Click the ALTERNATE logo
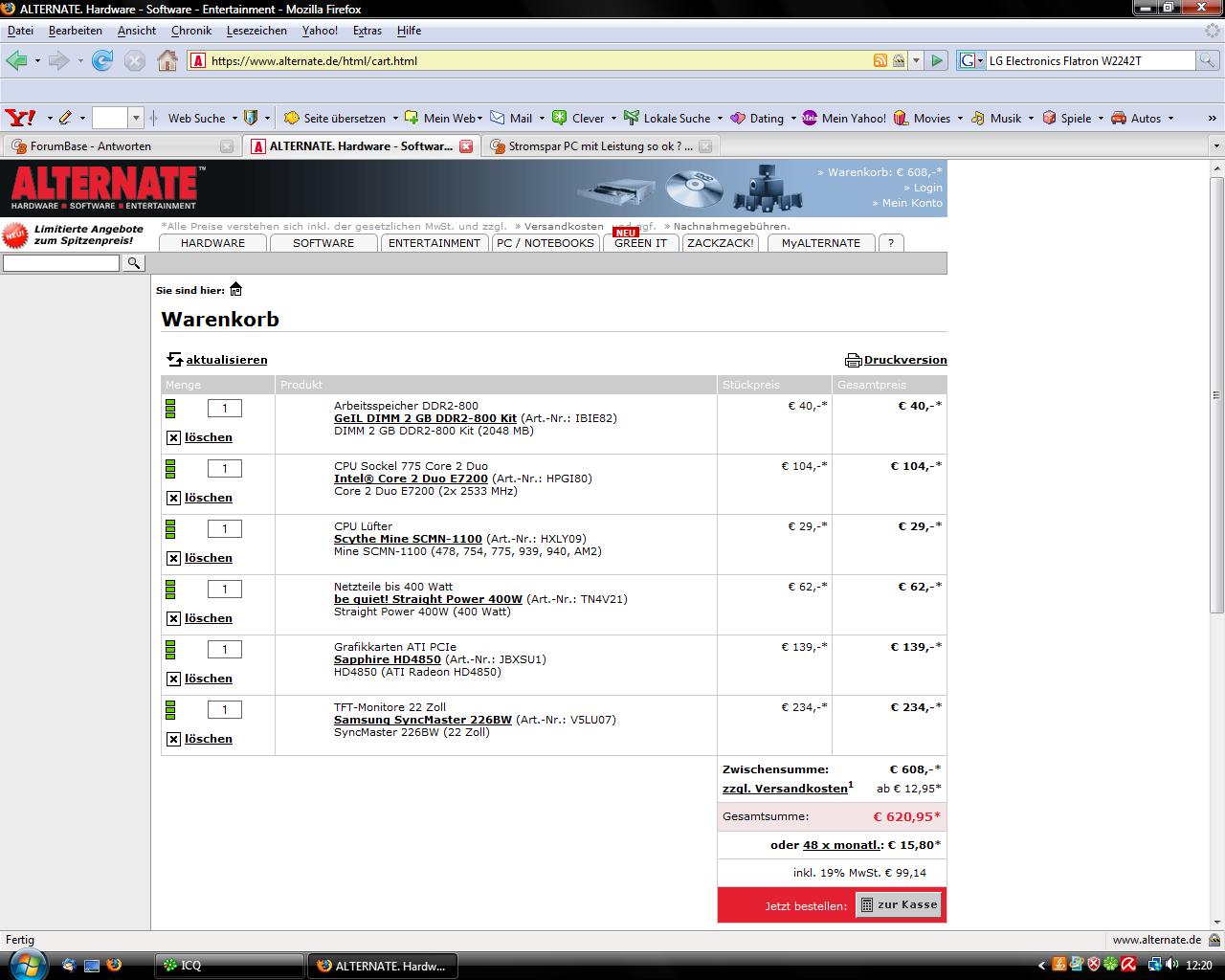The image size is (1225, 980). [105, 188]
